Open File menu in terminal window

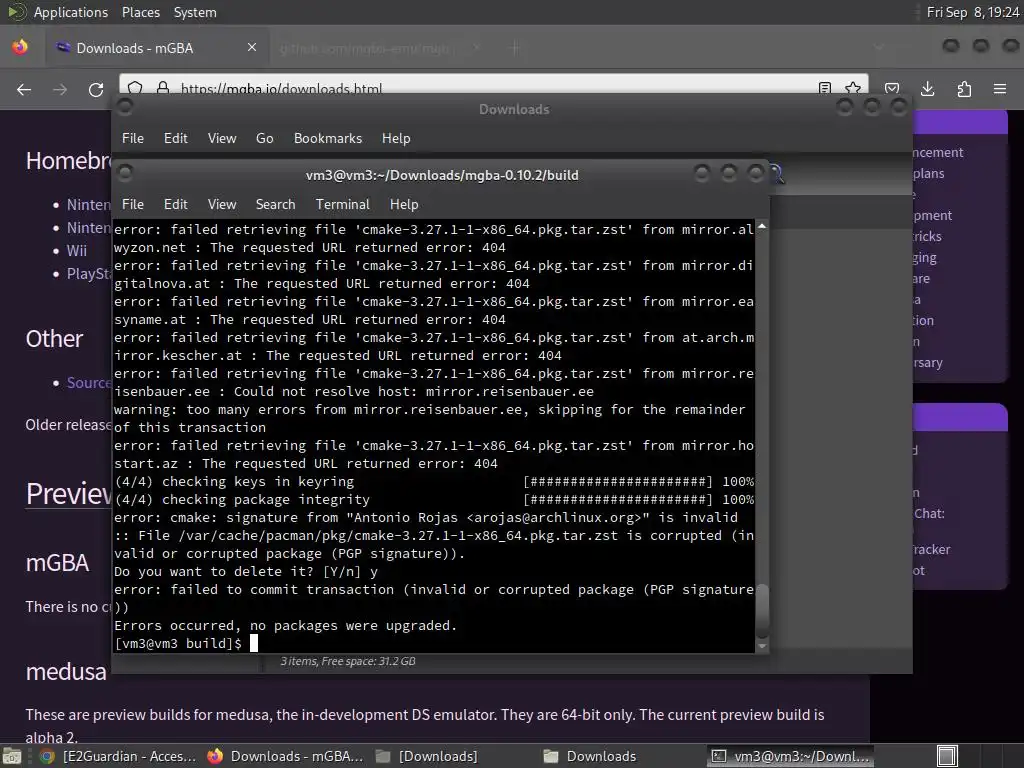coord(133,204)
